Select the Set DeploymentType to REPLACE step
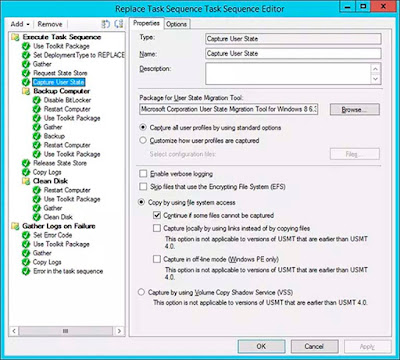This screenshot has height=360, width=400. 79,55
